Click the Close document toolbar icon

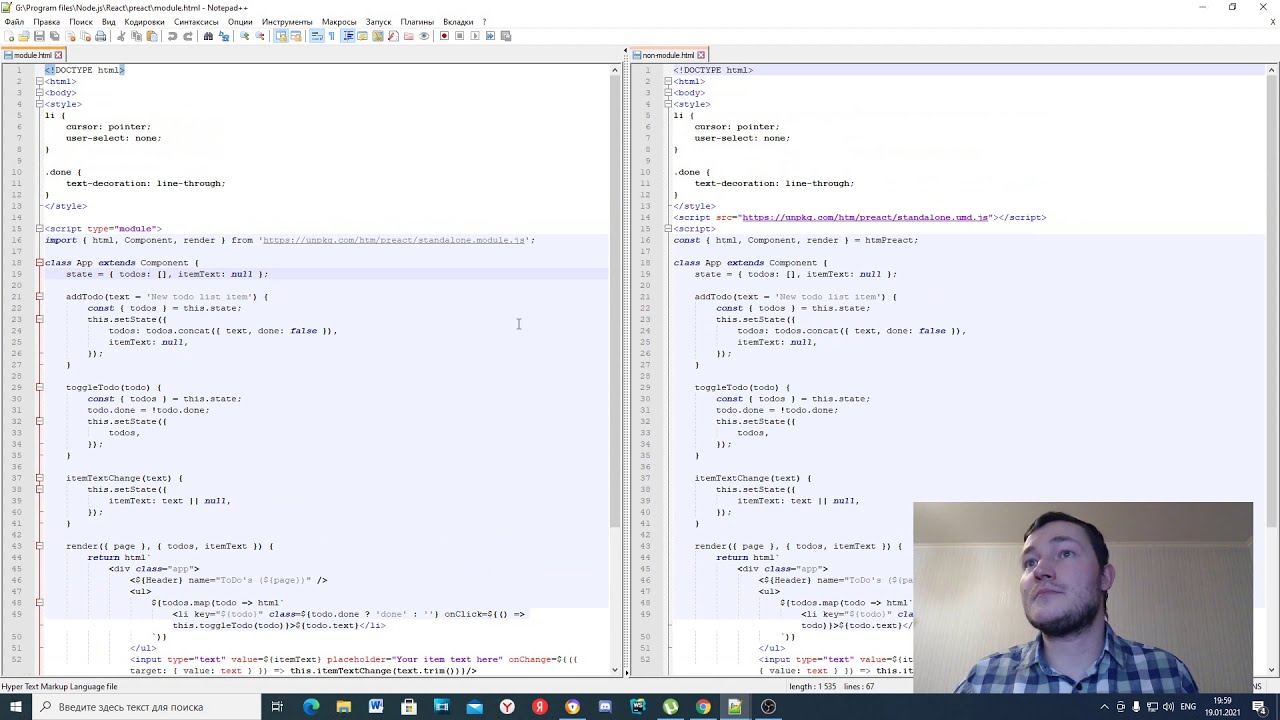(x=70, y=36)
